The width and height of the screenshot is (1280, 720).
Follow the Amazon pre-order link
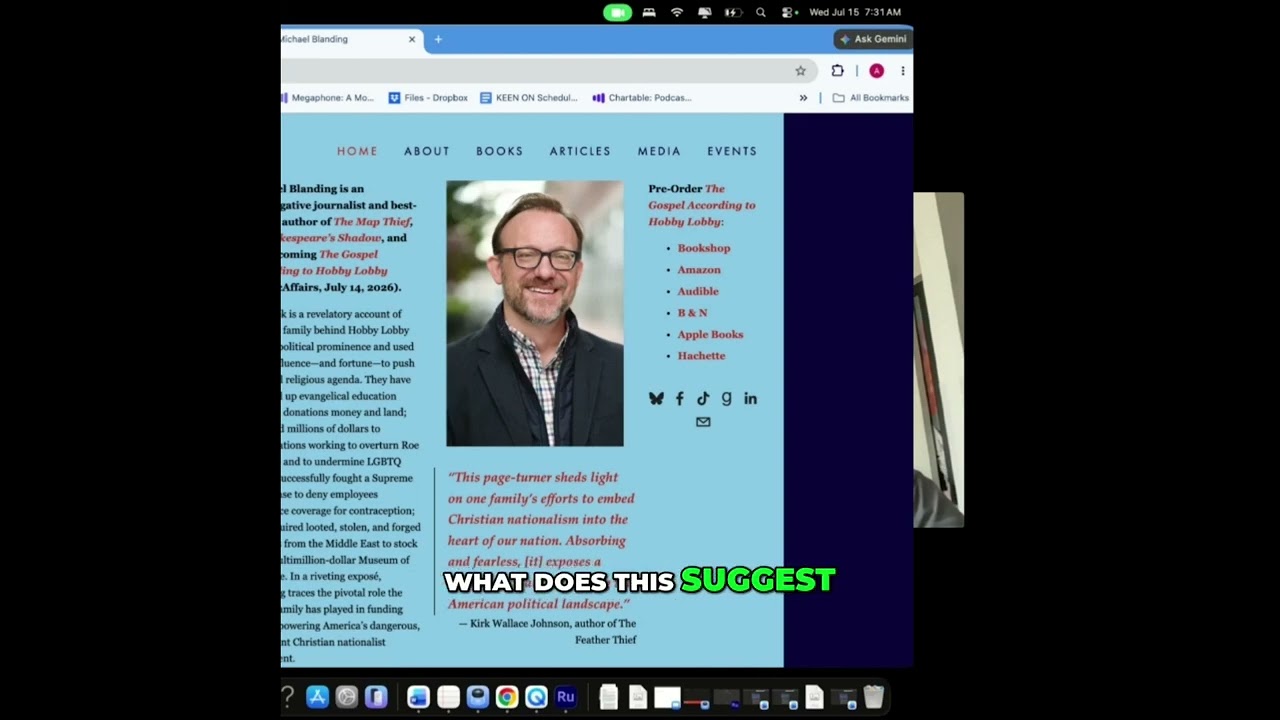(x=699, y=270)
